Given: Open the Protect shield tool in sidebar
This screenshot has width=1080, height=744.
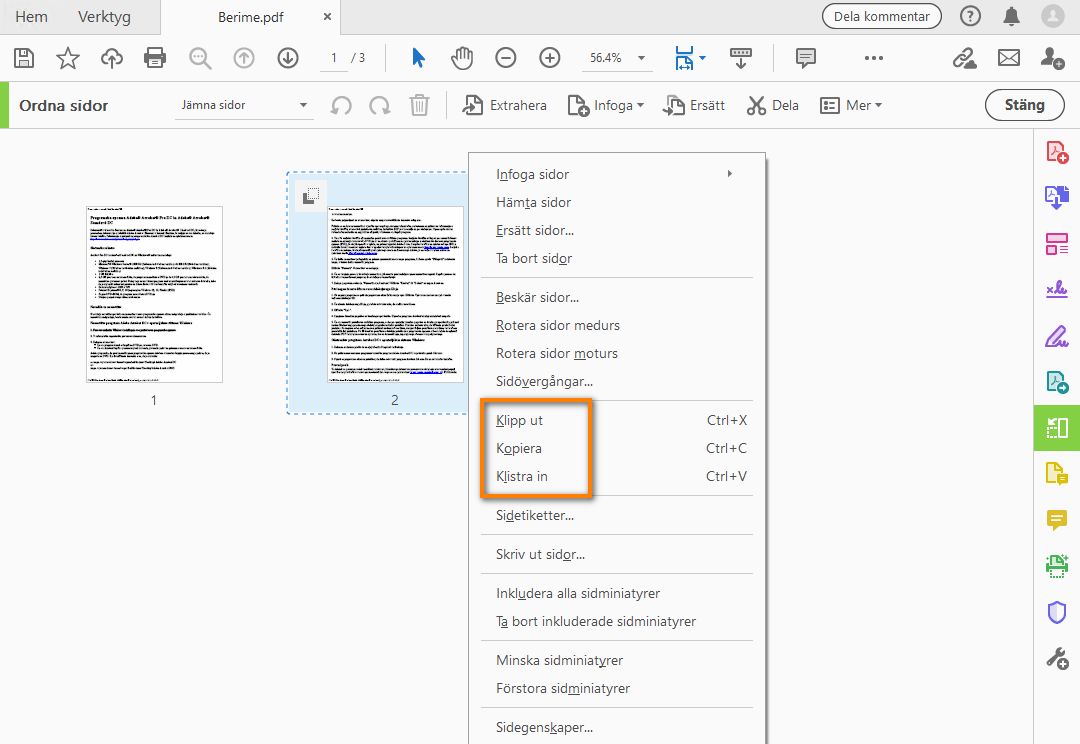Looking at the screenshot, I should [1056, 612].
